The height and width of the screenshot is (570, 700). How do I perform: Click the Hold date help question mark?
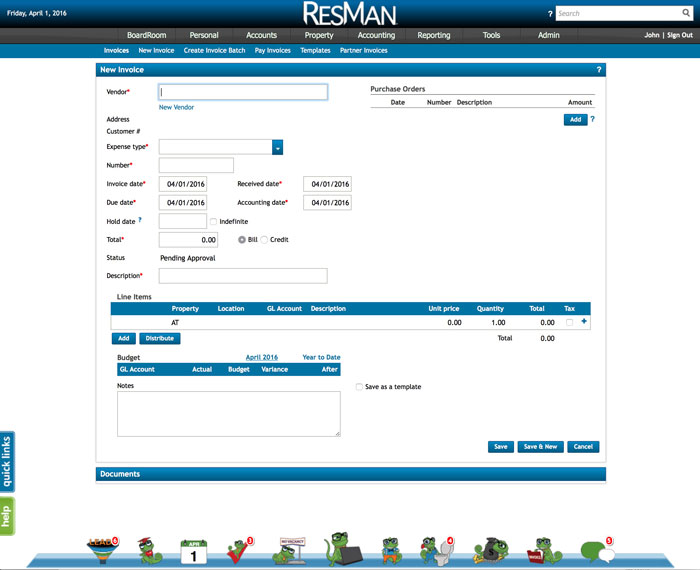coord(140,220)
